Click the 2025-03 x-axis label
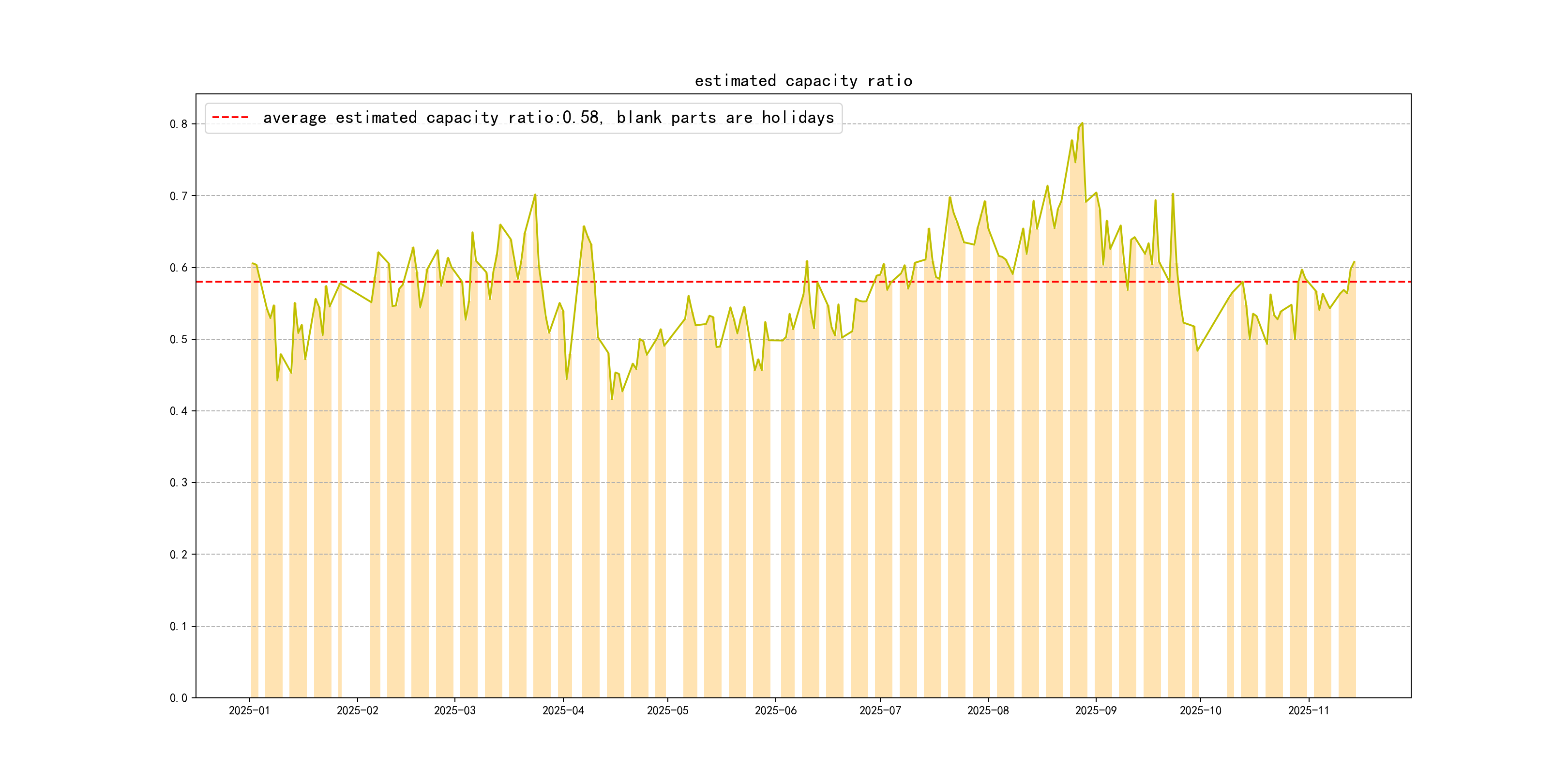Viewport: 1568px width, 784px height. tap(455, 710)
